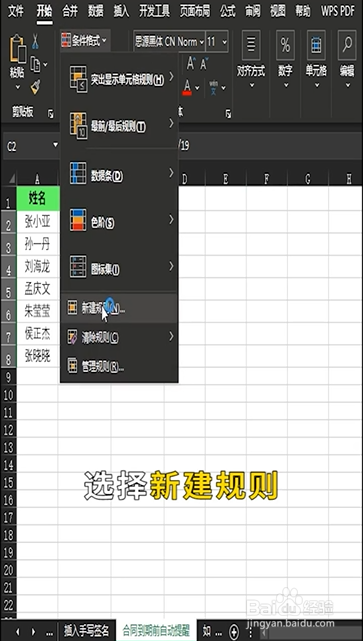Image resolution: width=363 pixels, height=641 pixels.
Task: Click the 图标集 icon sets icon
Action: [78, 267]
